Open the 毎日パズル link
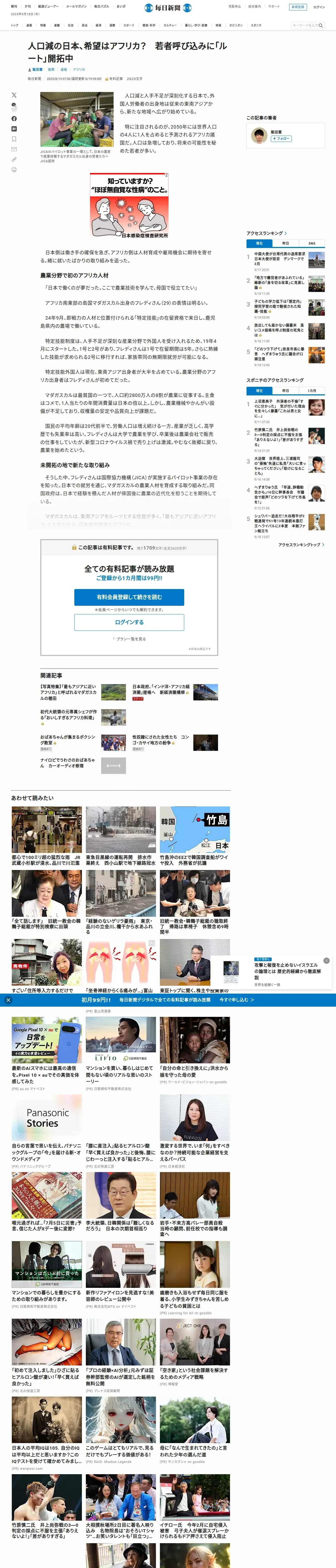Screen dimensions: 336x1568 coord(101,7)
